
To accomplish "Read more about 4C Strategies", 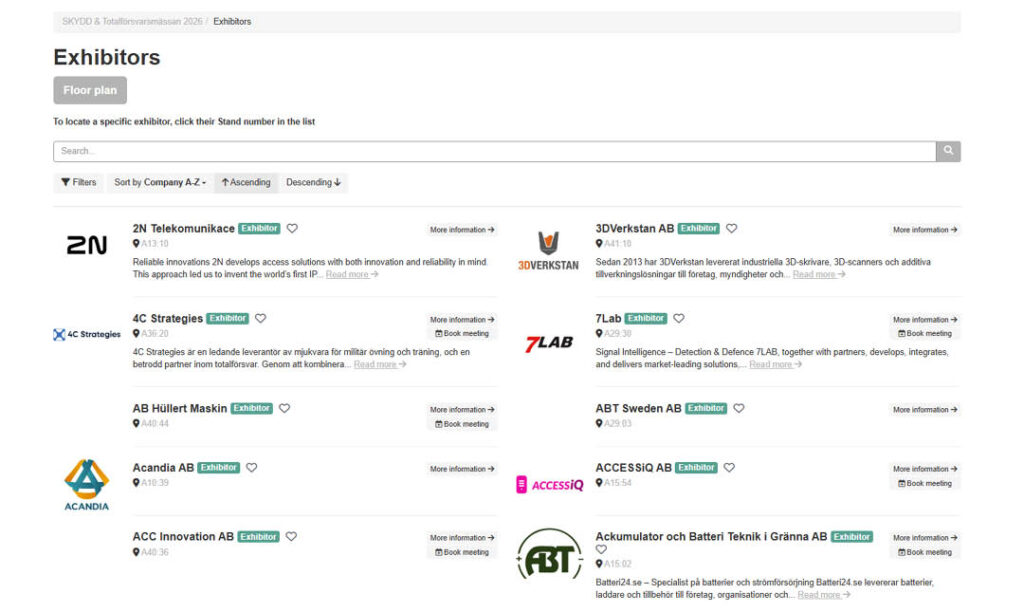I will point(380,365).
